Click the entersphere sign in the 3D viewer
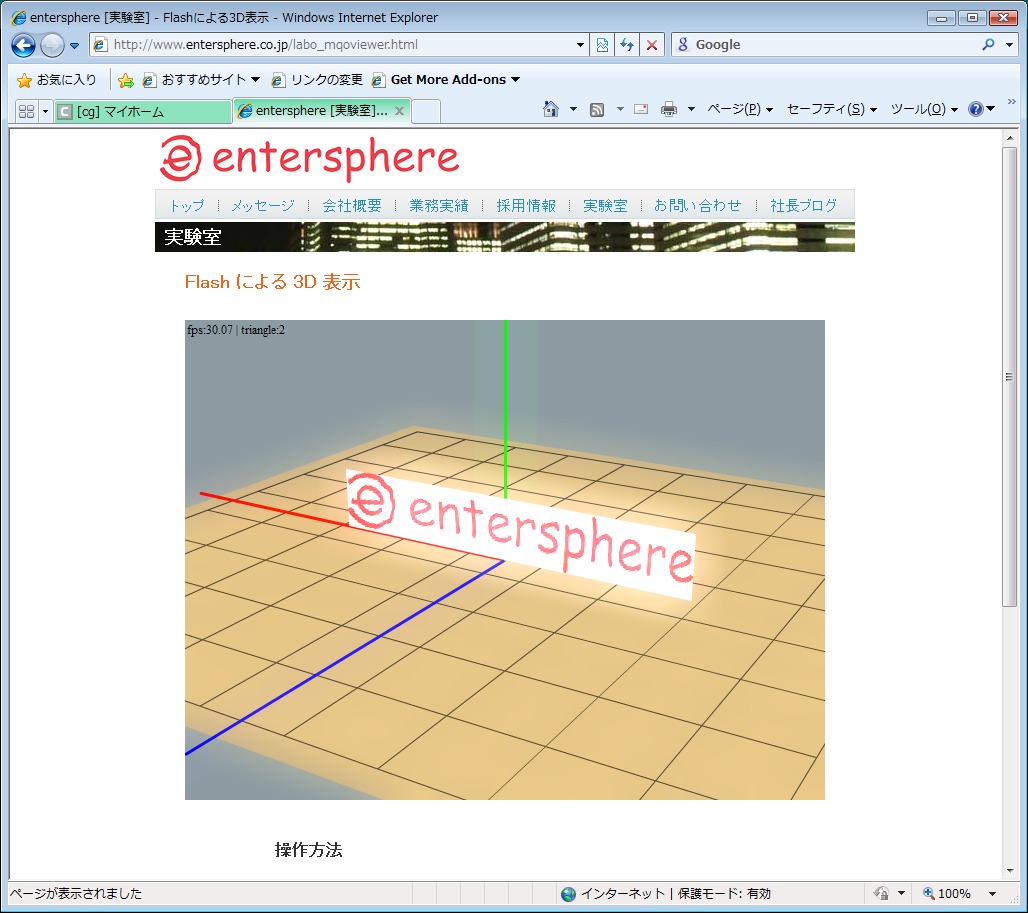1028x913 pixels. click(x=520, y=534)
